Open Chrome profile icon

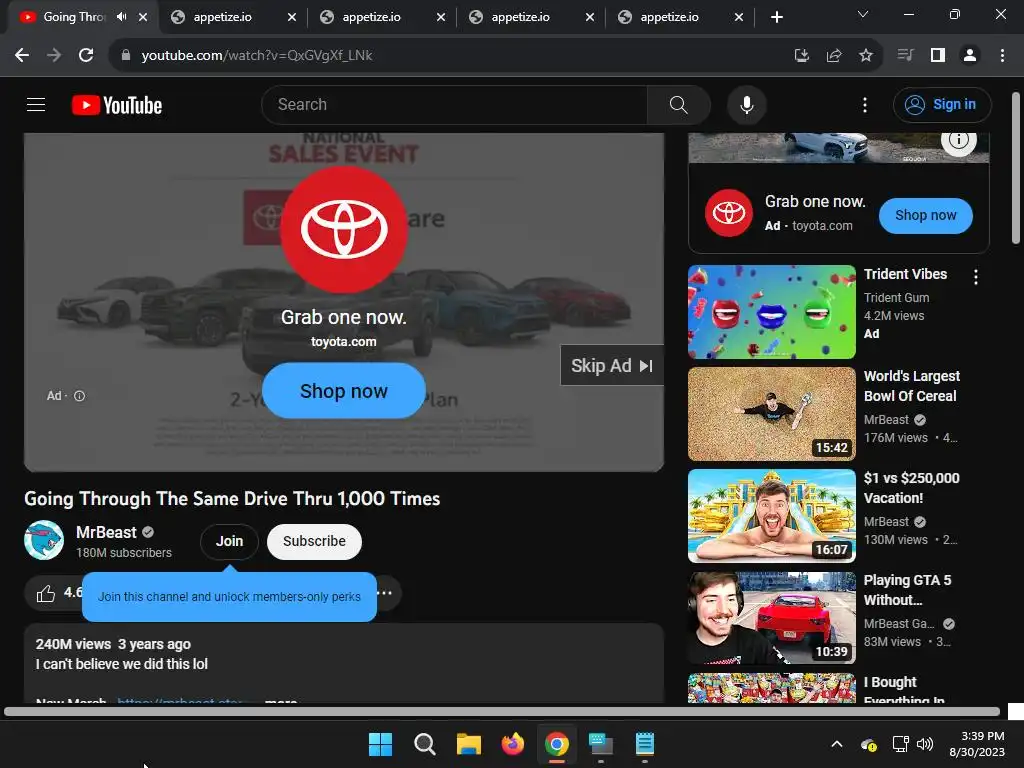tap(970, 56)
